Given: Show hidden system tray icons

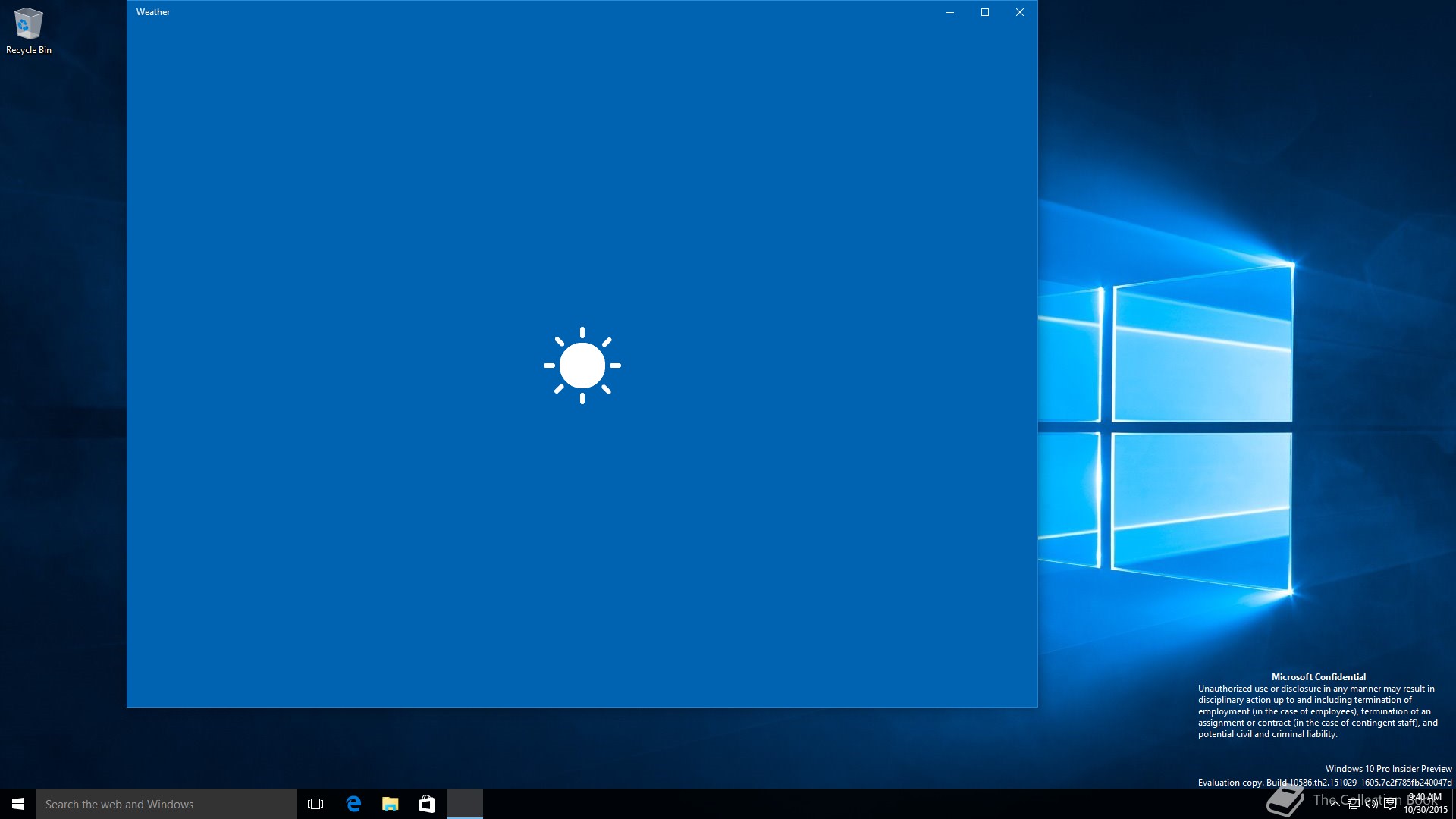Looking at the screenshot, I should [1335, 804].
